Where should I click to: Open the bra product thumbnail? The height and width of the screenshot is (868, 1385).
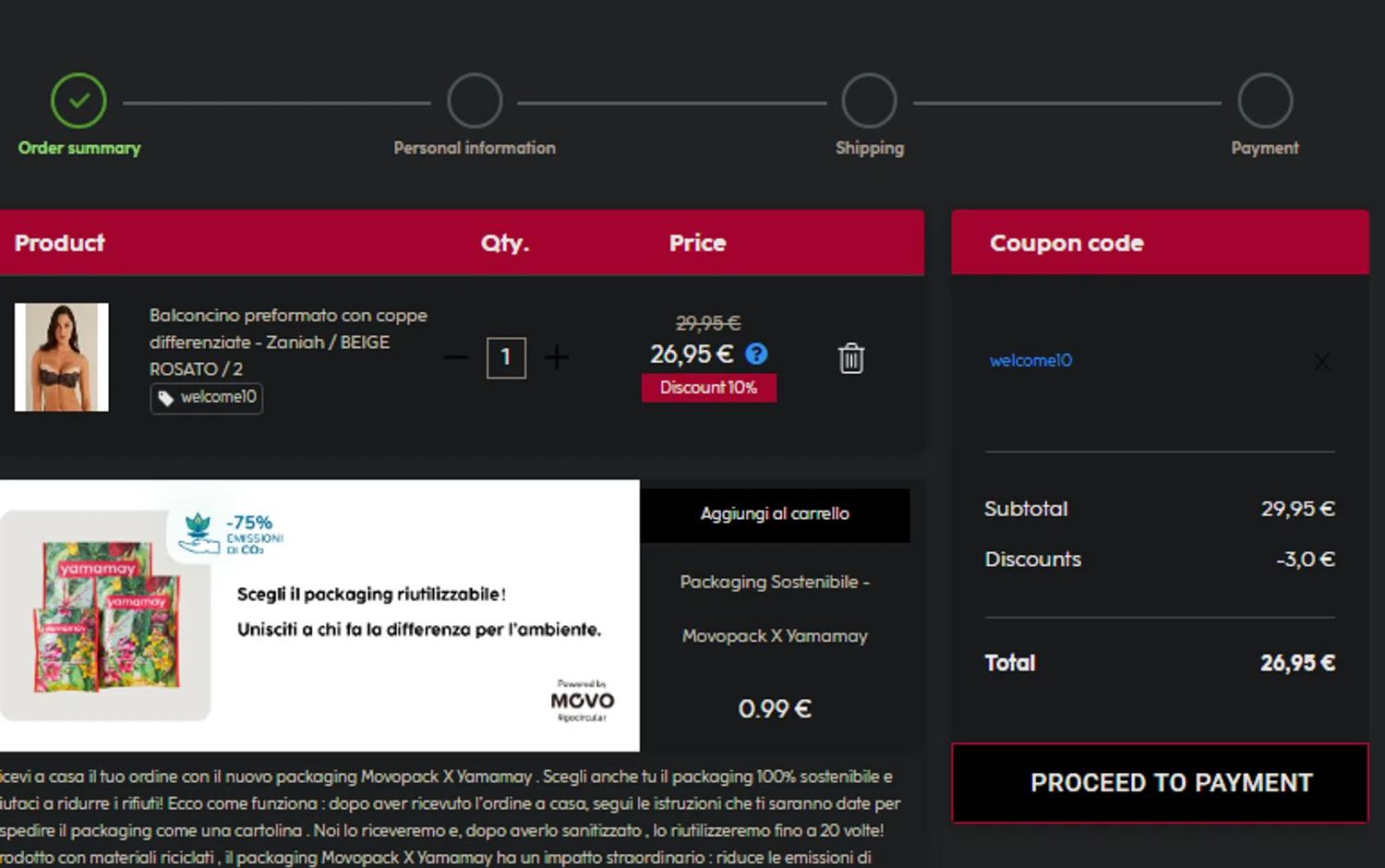tap(62, 357)
